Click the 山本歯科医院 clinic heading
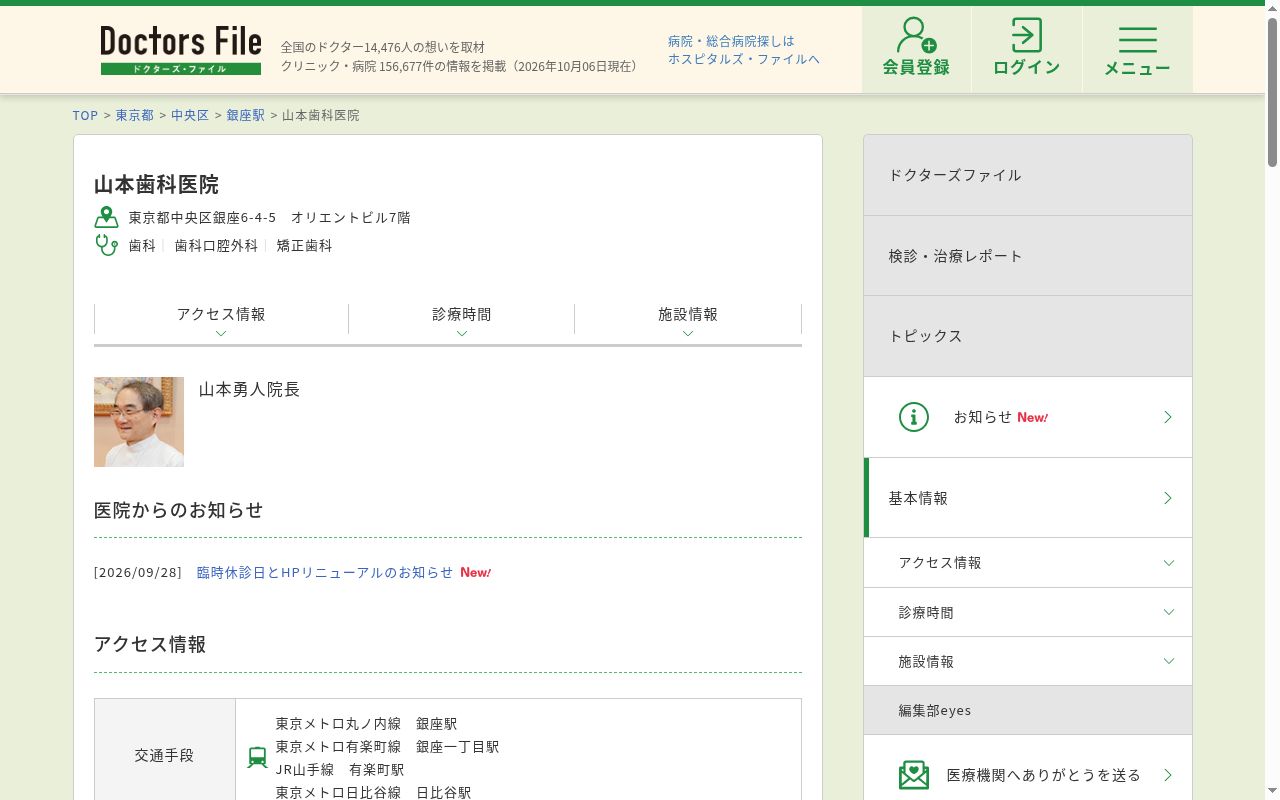Screen dimensions: 1280x800 (x=156, y=184)
